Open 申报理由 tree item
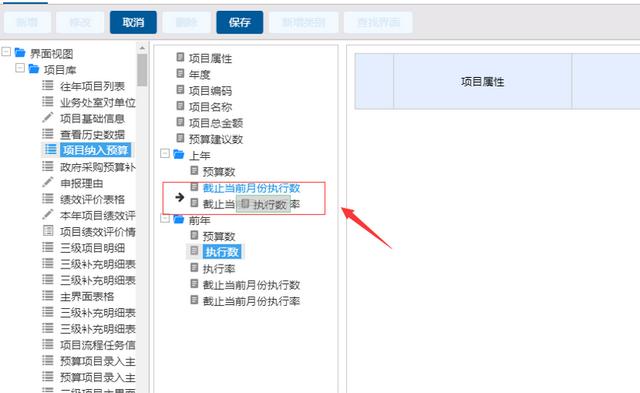640x393 pixels. point(81,183)
